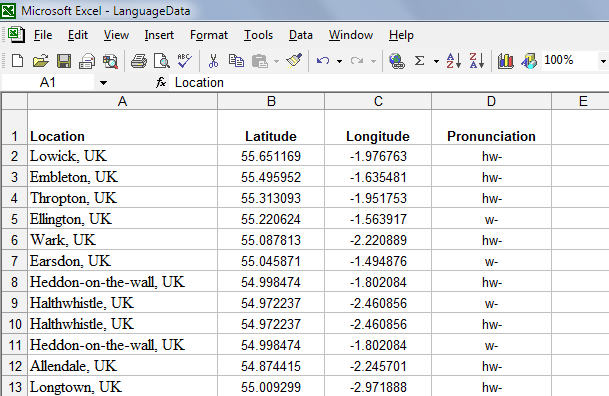Sort Ascending with the A-Z icon

pyautogui.click(x=453, y=61)
